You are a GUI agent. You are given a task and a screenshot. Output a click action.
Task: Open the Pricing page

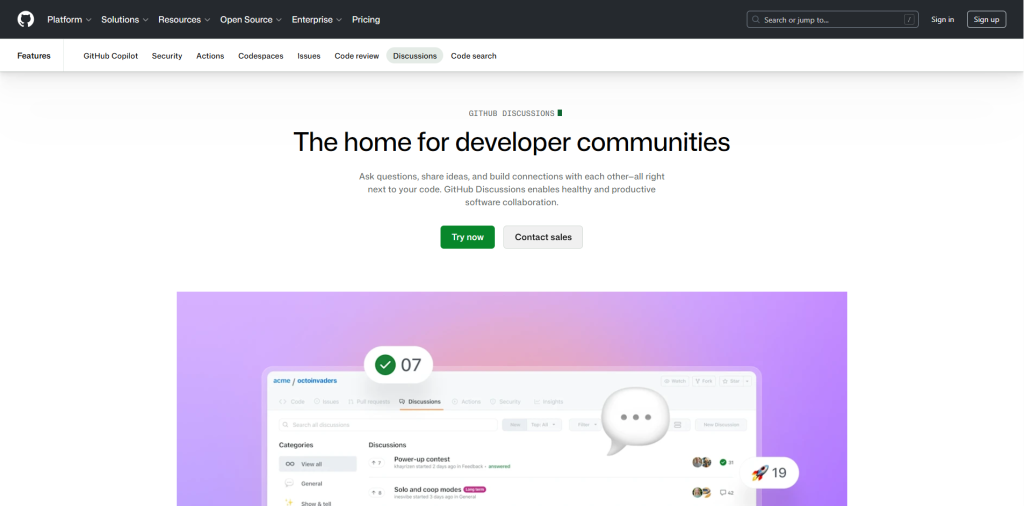[366, 20]
